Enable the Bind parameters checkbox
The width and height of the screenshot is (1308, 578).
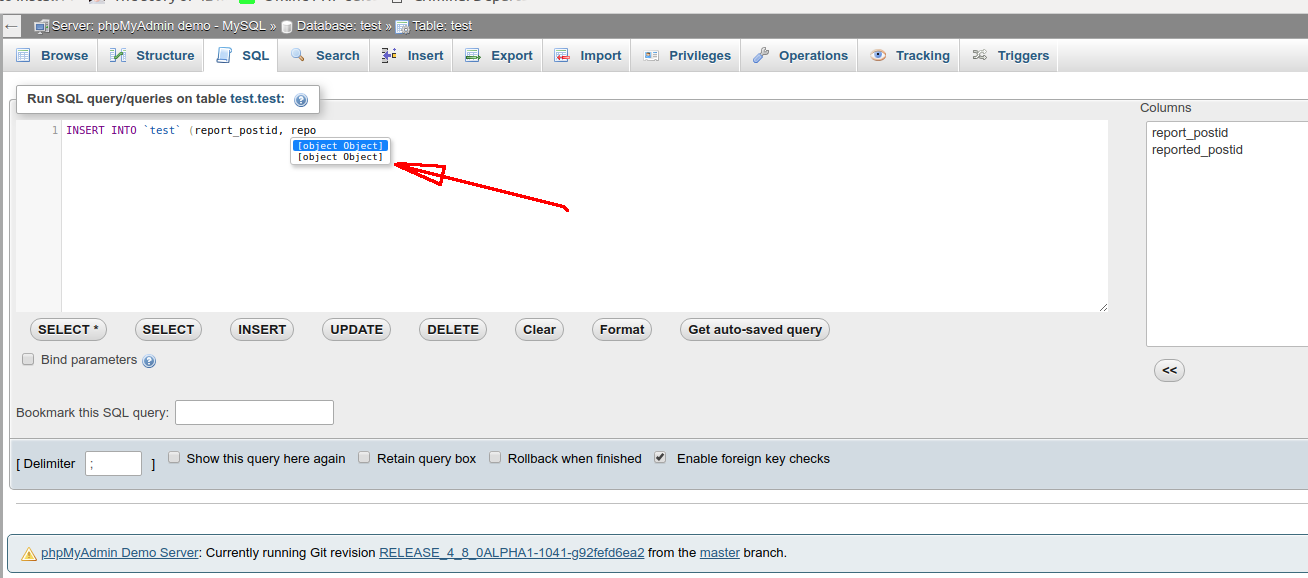coord(27,359)
